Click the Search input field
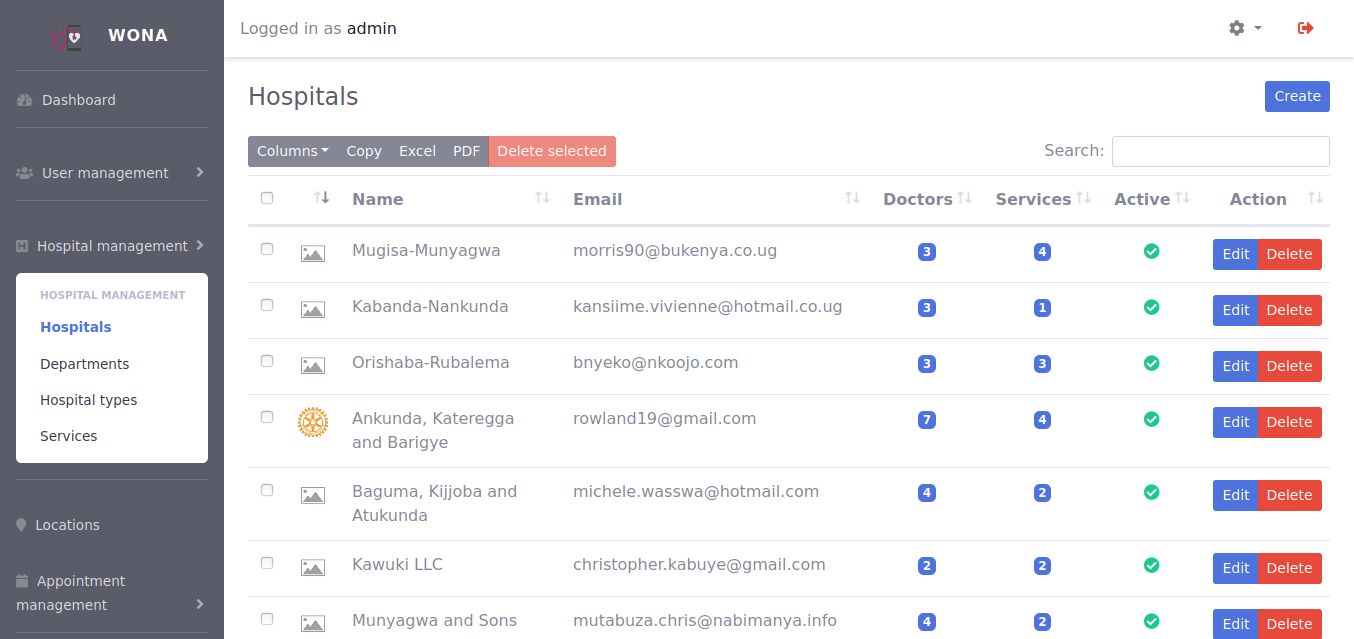The width and height of the screenshot is (1354, 639). 1220,151
